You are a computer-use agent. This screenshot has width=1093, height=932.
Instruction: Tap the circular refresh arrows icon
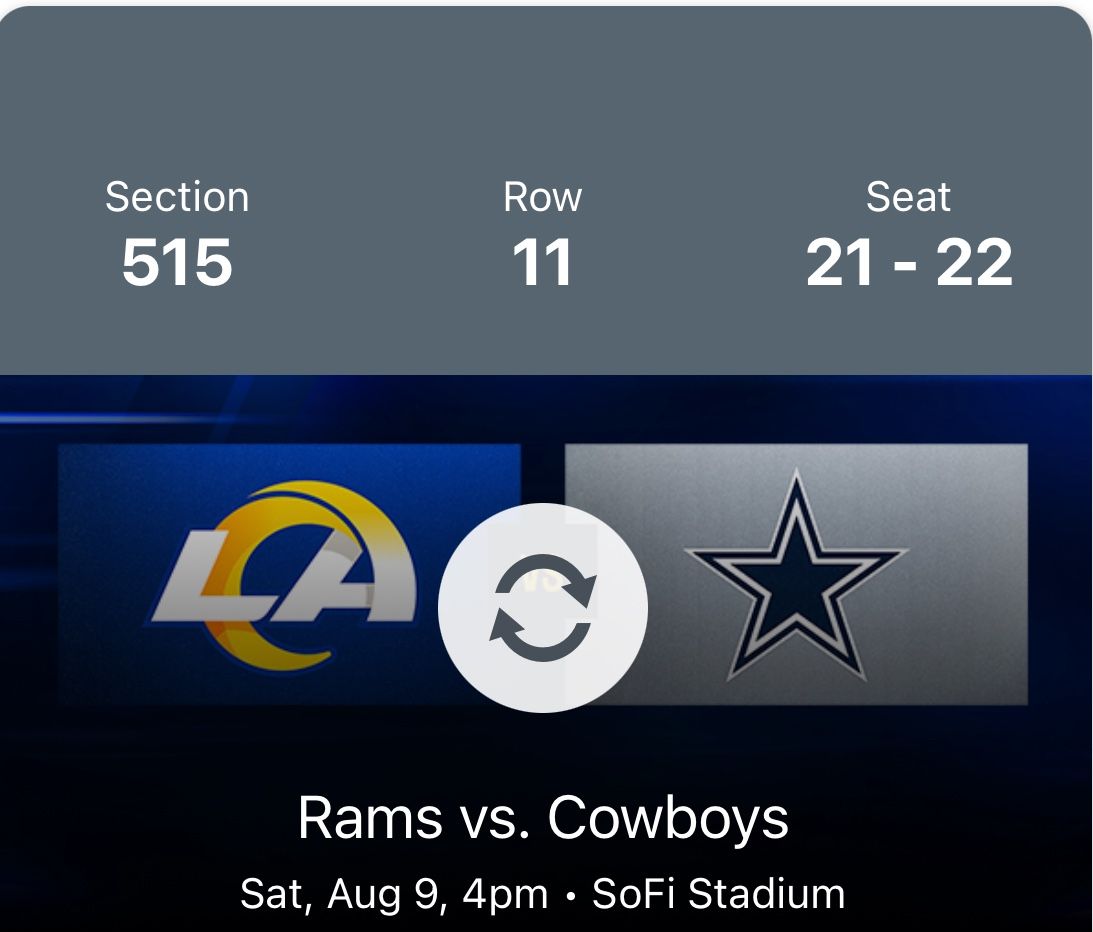point(543,608)
